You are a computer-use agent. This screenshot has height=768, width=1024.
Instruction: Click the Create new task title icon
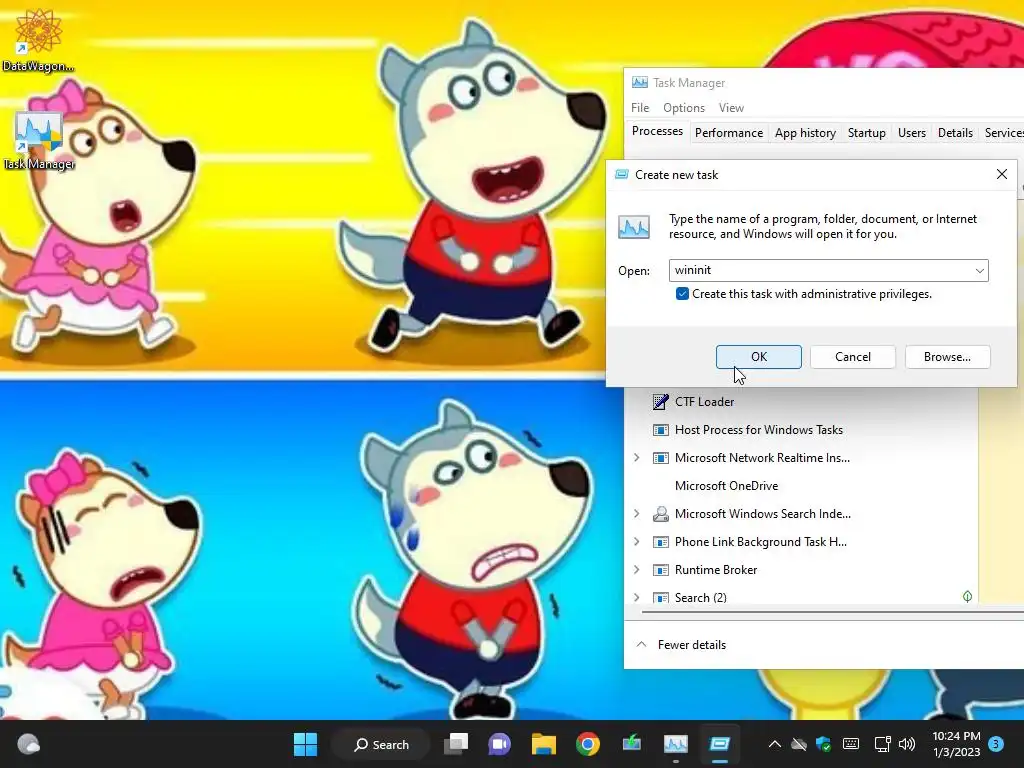click(622, 174)
